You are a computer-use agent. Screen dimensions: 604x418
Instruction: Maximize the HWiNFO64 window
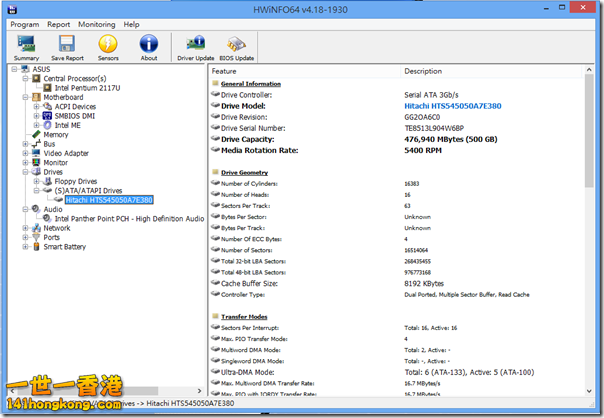(x=562, y=7)
